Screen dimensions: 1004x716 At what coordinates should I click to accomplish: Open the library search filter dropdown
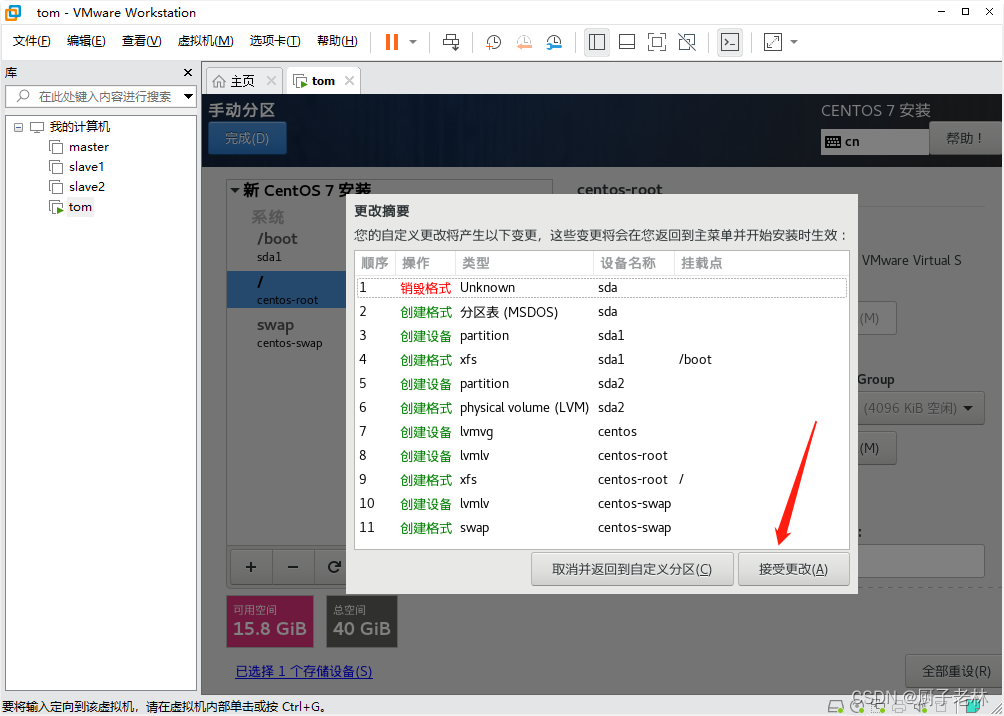tap(188, 97)
